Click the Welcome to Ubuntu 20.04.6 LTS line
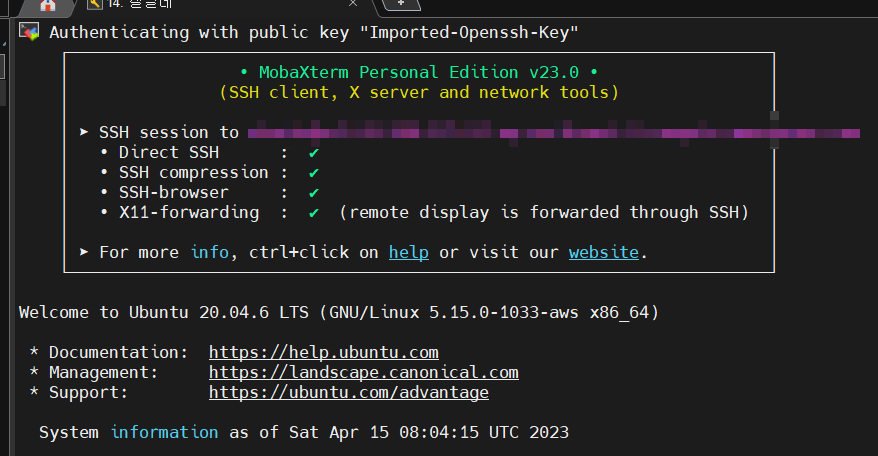878x456 pixels. (x=339, y=313)
